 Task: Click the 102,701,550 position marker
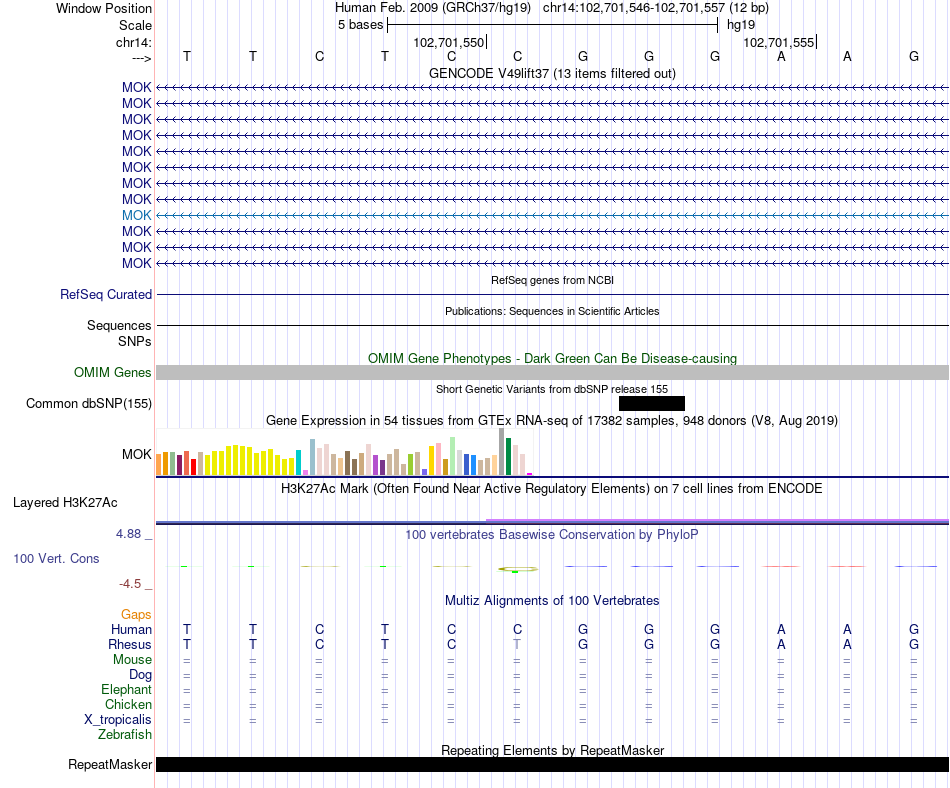coord(450,42)
